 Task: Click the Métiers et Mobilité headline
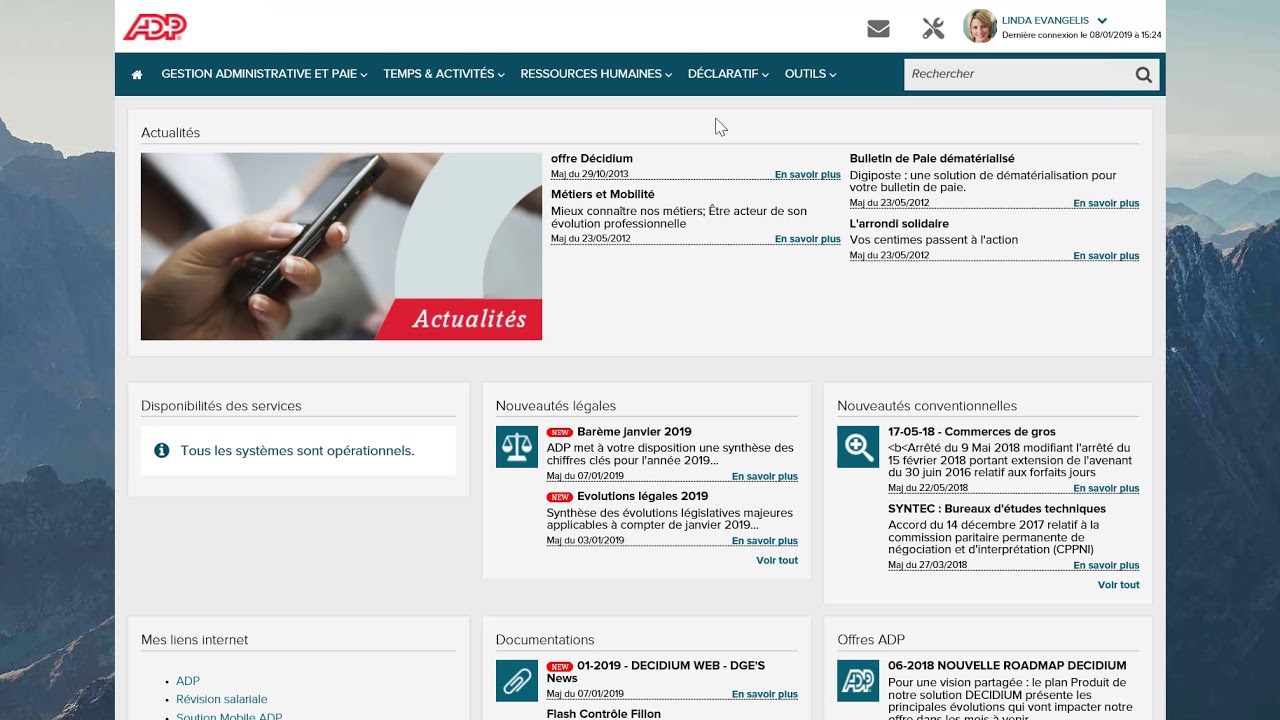click(x=603, y=194)
